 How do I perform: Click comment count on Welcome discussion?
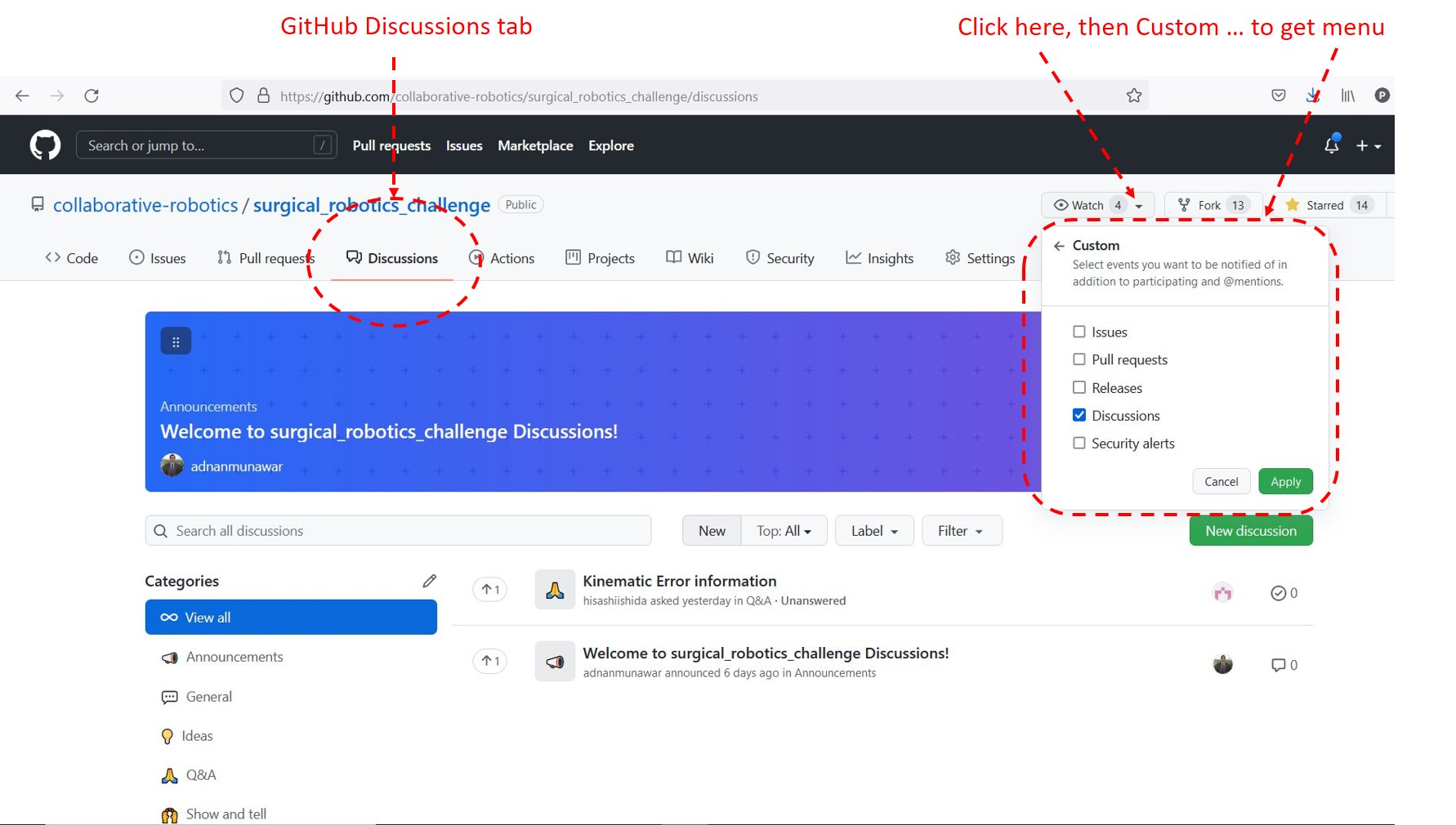1284,665
